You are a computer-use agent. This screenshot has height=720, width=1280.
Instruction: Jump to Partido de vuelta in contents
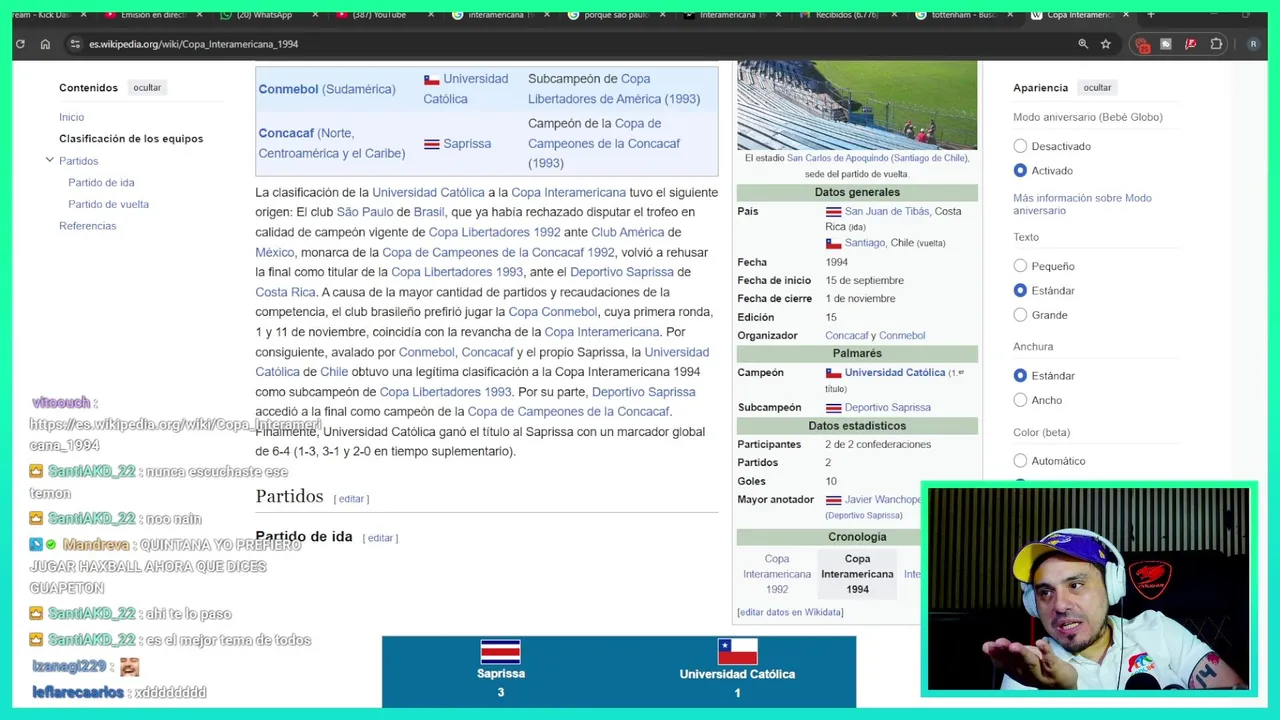pyautogui.click(x=108, y=204)
